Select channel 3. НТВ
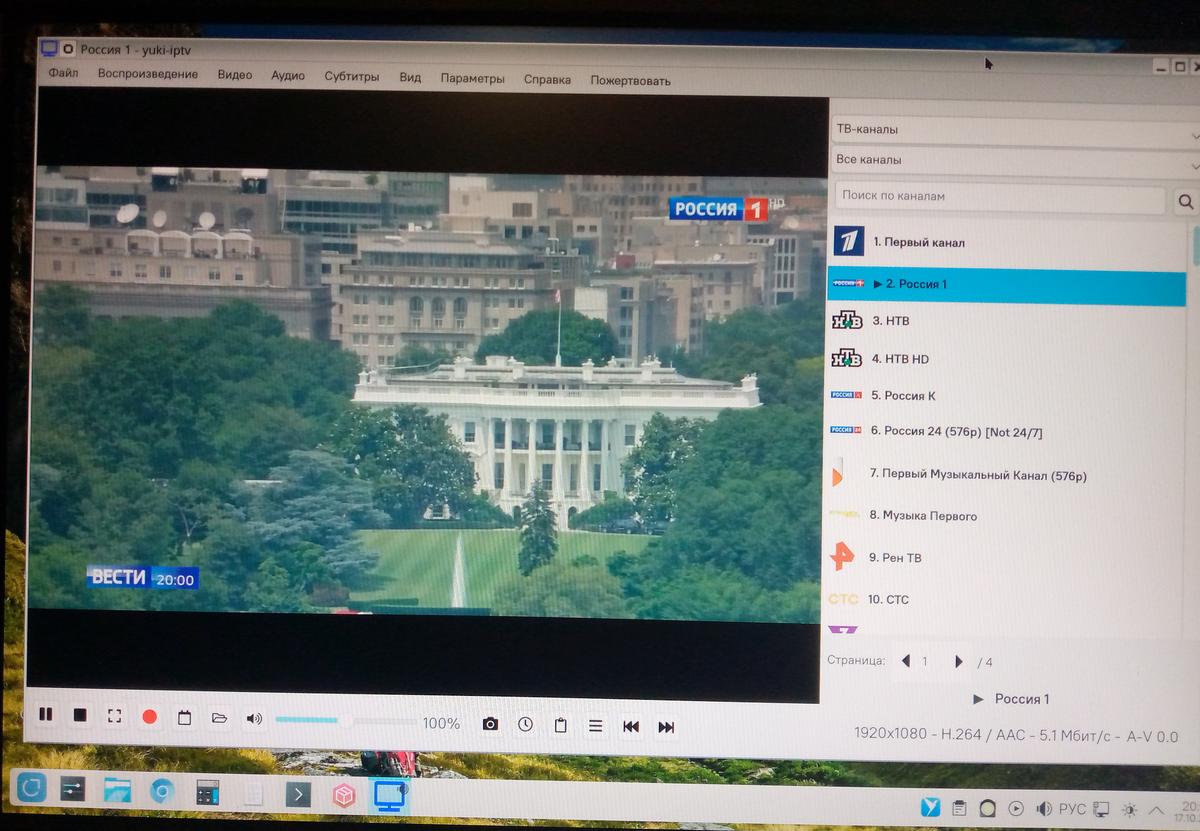This screenshot has height=831, width=1200. pos(1007,321)
